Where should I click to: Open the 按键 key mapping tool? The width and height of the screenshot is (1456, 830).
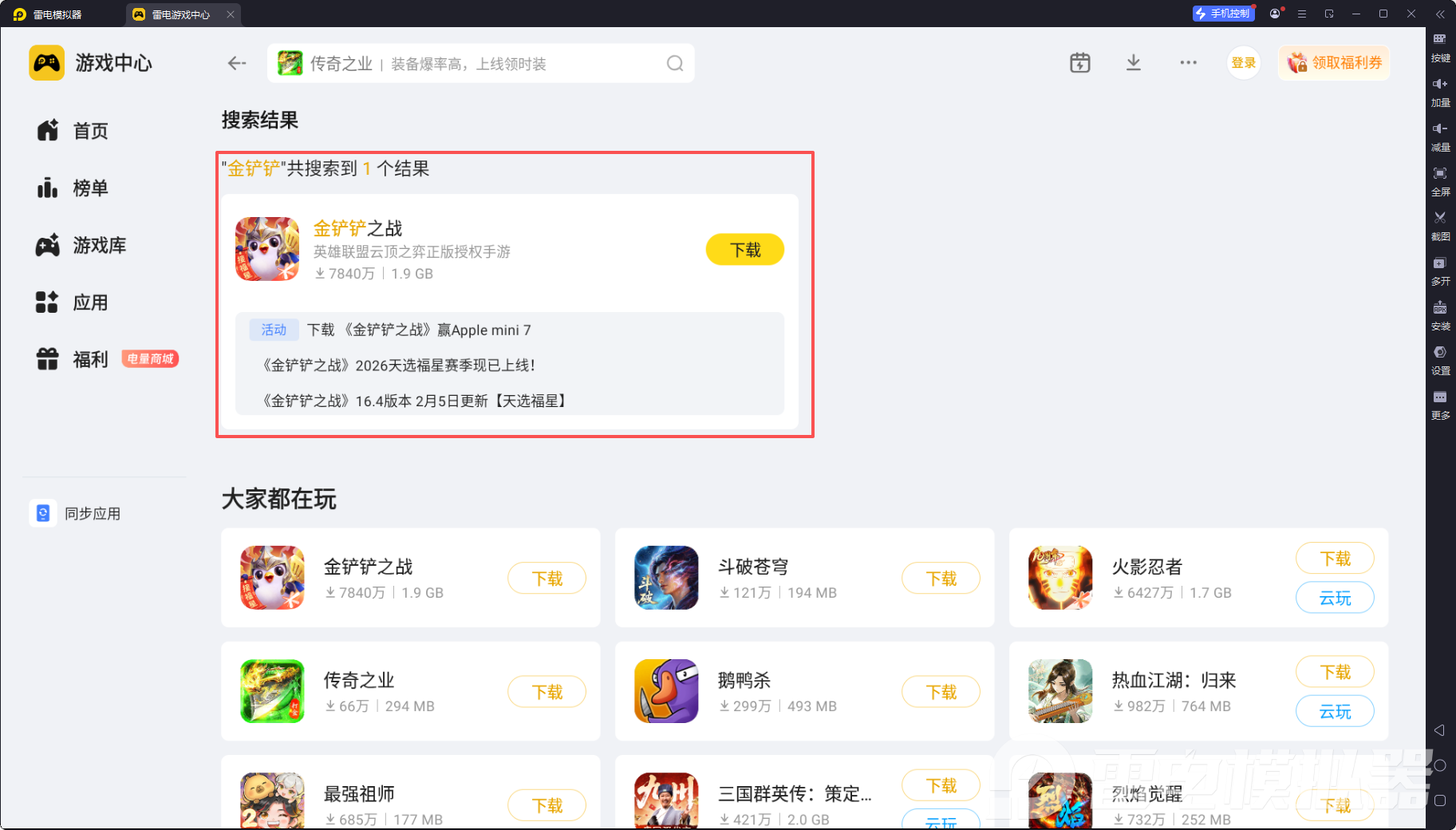(1440, 48)
